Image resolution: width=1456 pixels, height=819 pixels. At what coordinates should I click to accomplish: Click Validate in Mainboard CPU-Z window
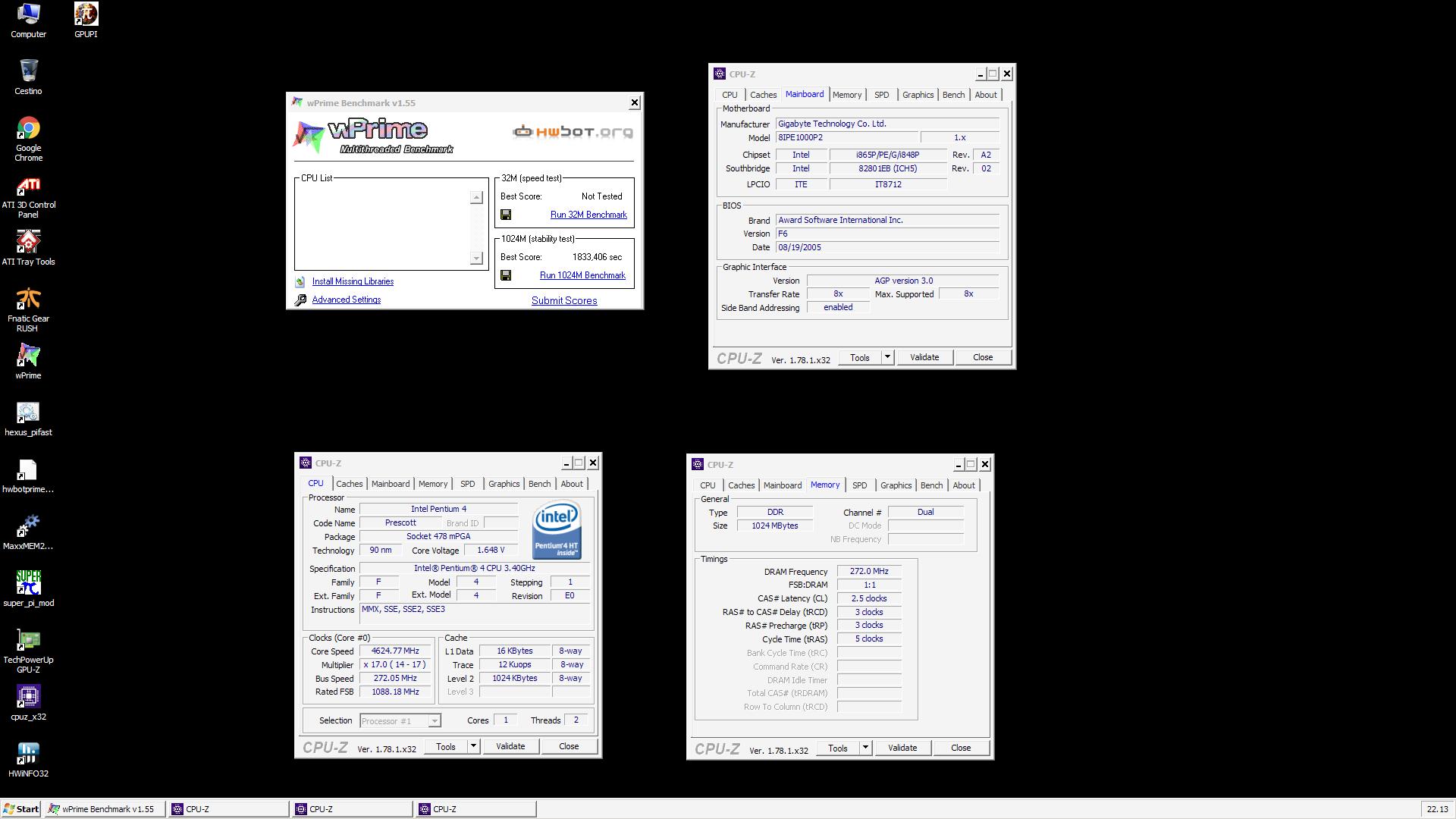(924, 357)
